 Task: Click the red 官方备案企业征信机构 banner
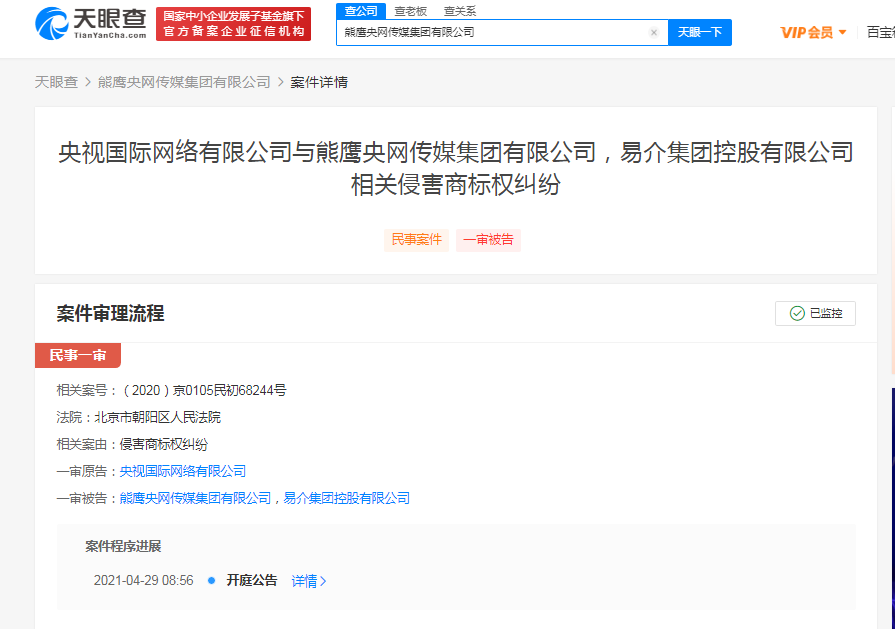pos(233,24)
